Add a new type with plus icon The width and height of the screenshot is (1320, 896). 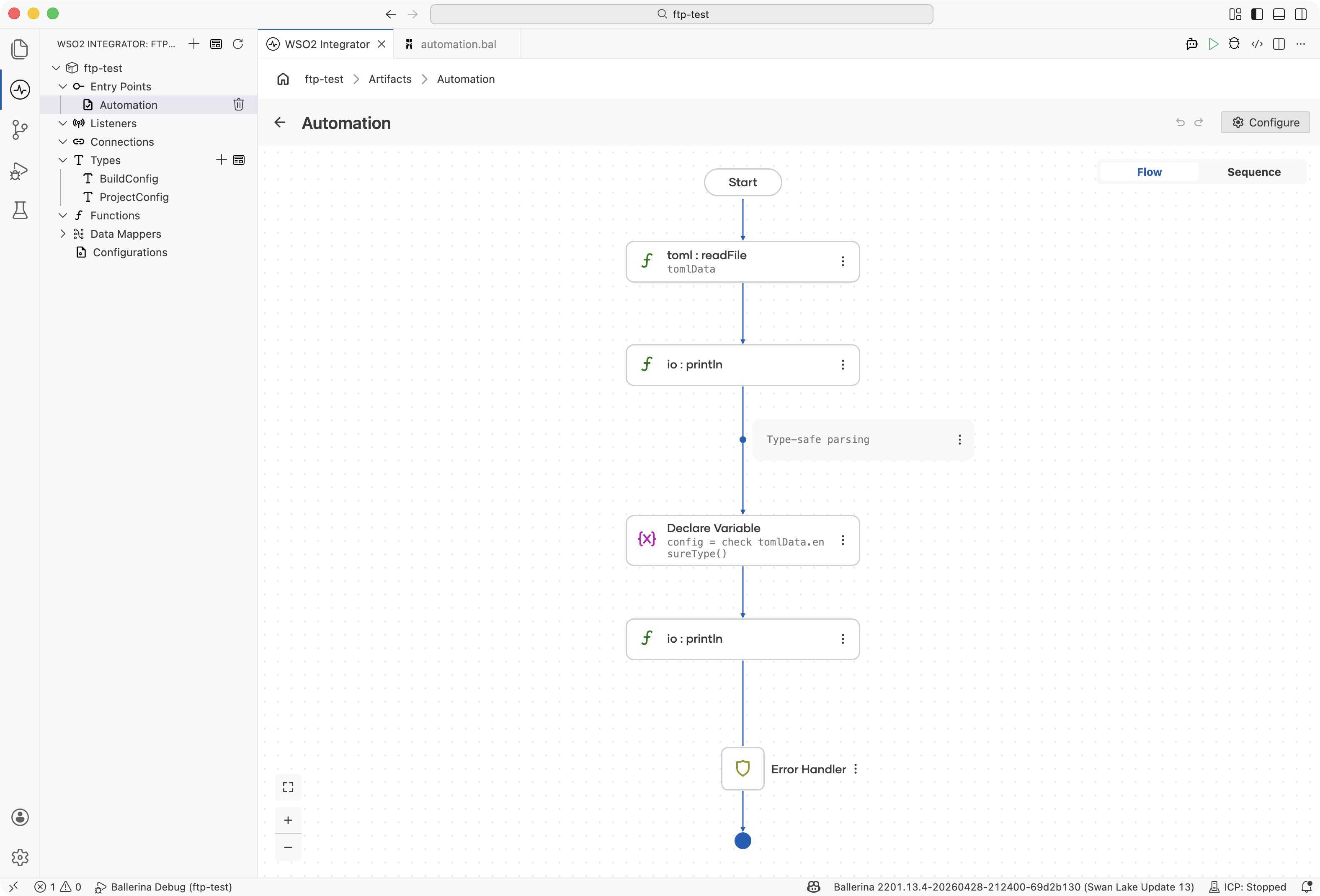coord(221,160)
